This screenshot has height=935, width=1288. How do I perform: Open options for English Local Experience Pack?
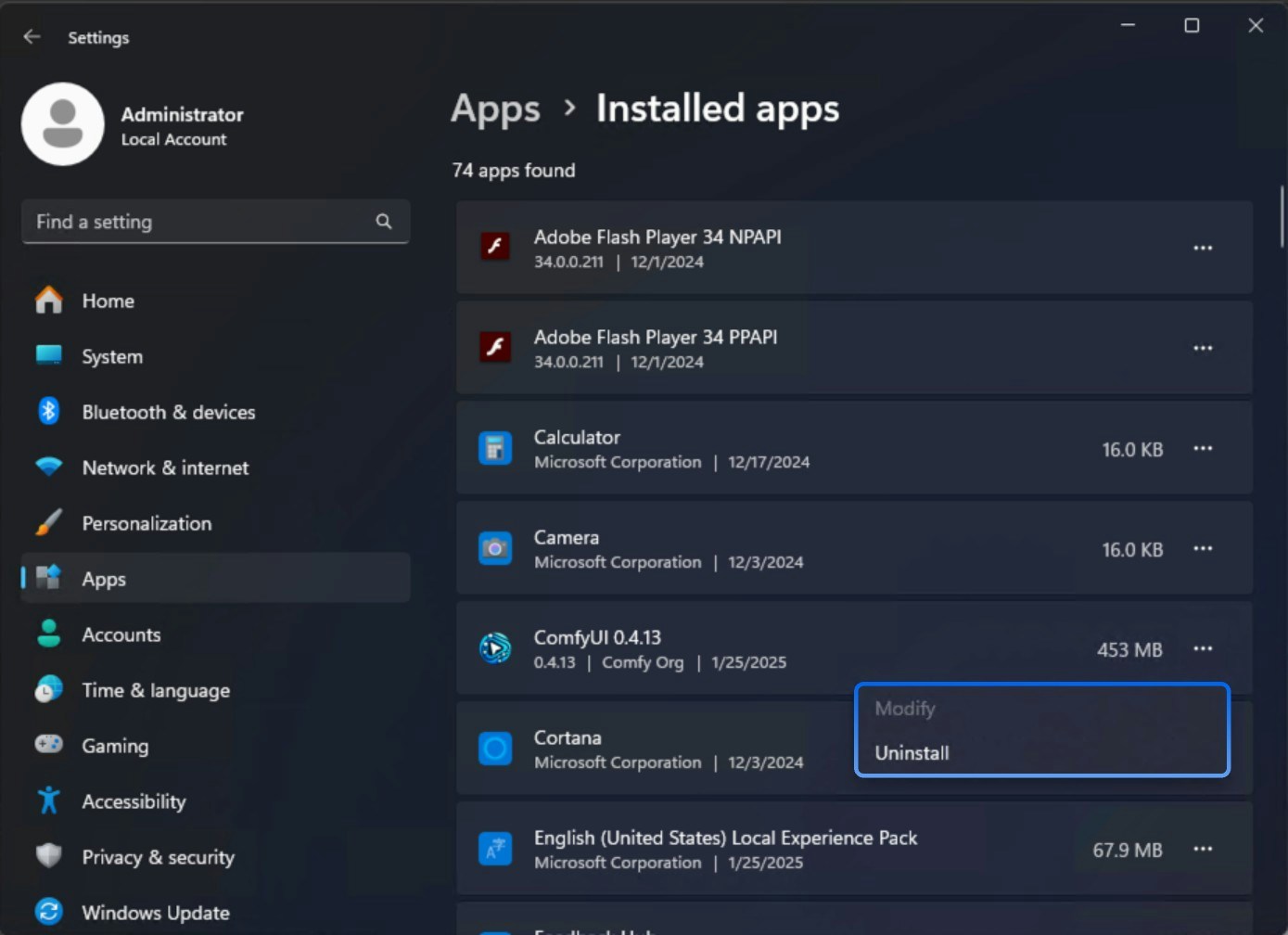pyautogui.click(x=1203, y=849)
